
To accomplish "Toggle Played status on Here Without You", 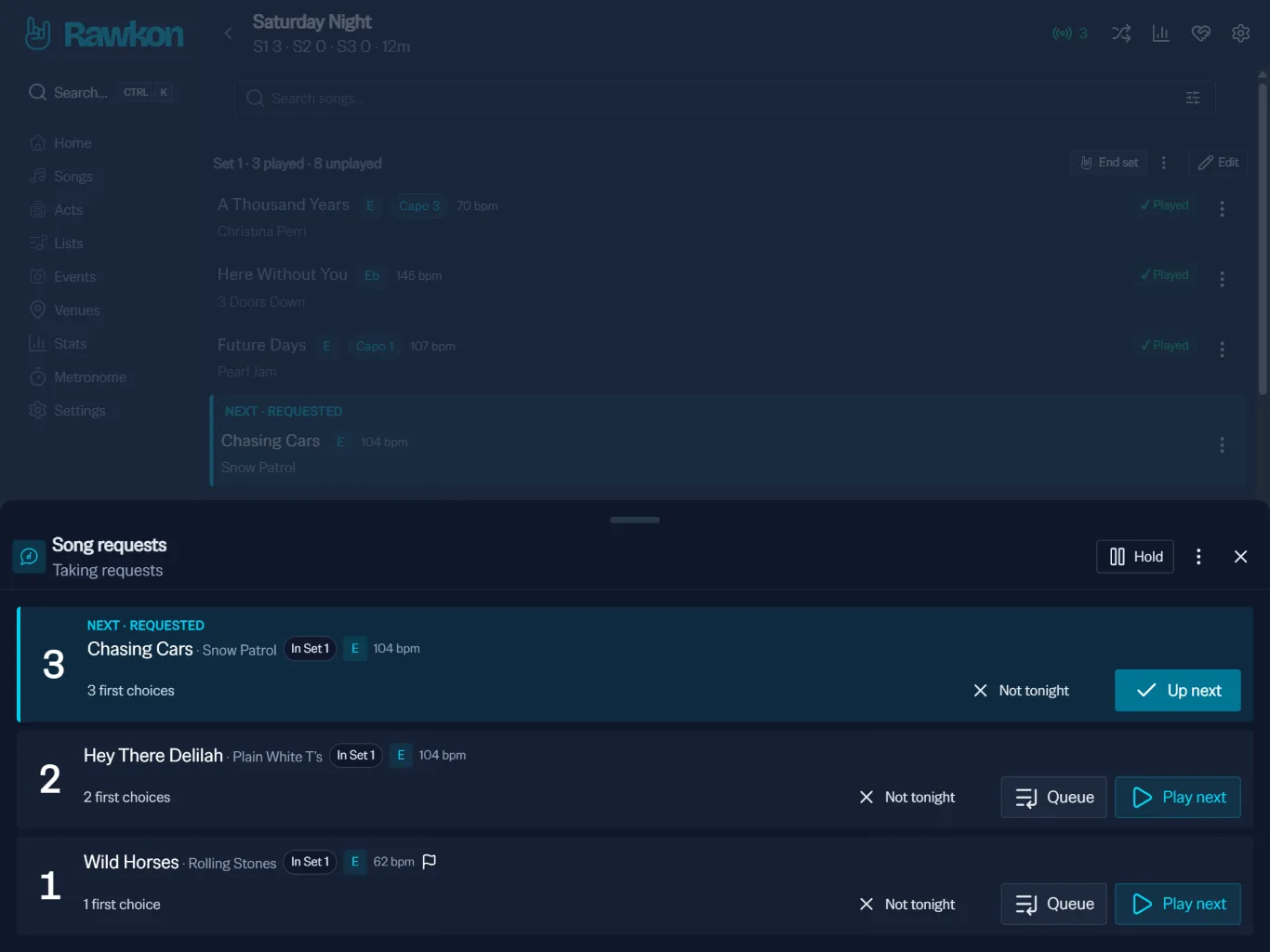I will [1164, 275].
